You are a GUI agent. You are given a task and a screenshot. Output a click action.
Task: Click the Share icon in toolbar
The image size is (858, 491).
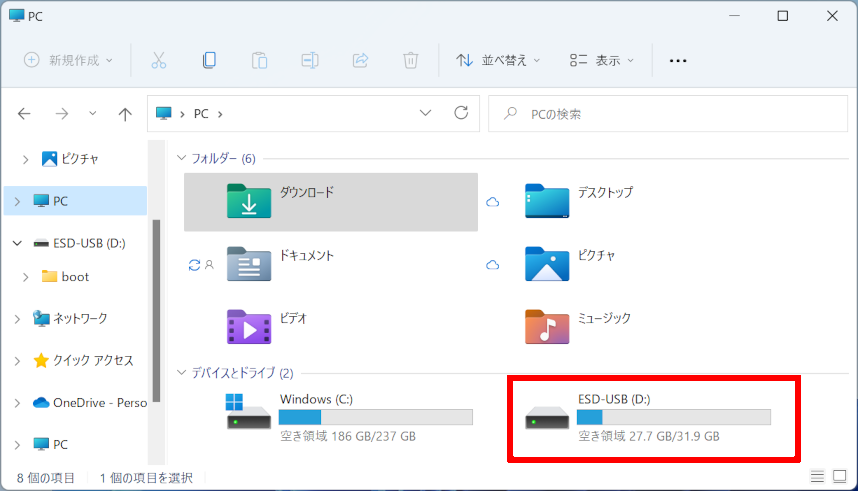360,60
